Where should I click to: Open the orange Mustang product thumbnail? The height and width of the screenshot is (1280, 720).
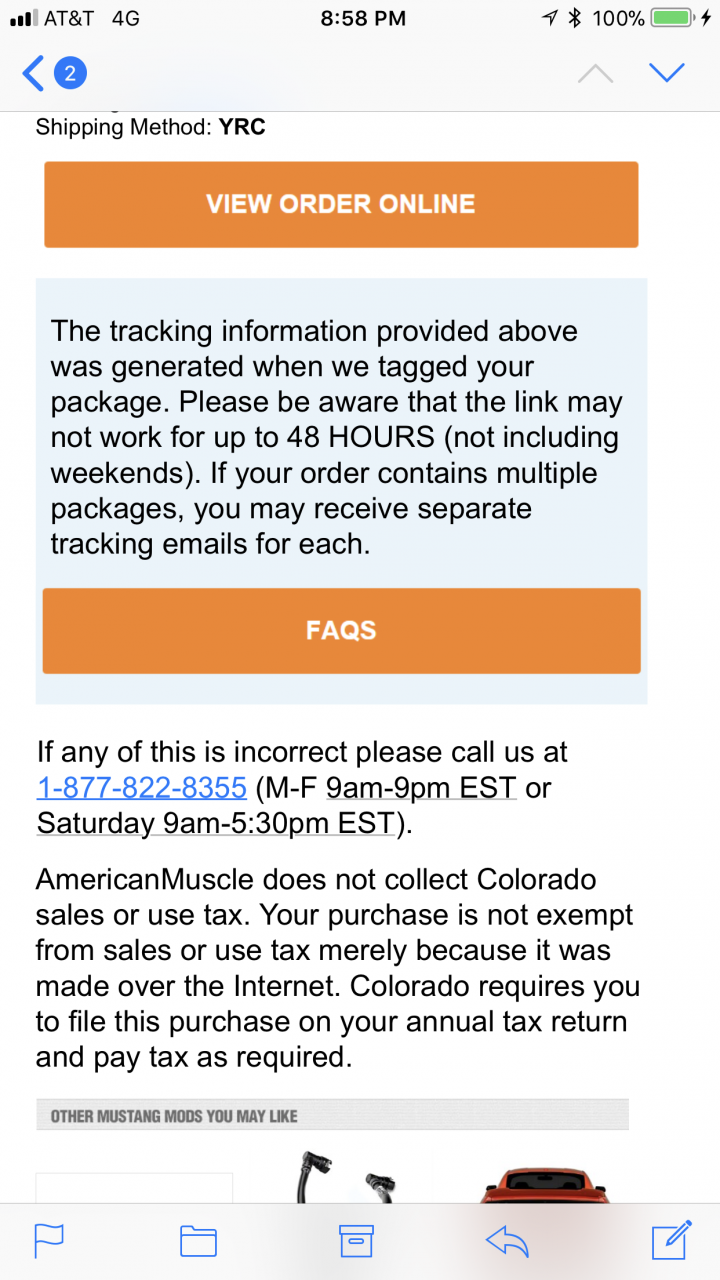coord(545,1185)
